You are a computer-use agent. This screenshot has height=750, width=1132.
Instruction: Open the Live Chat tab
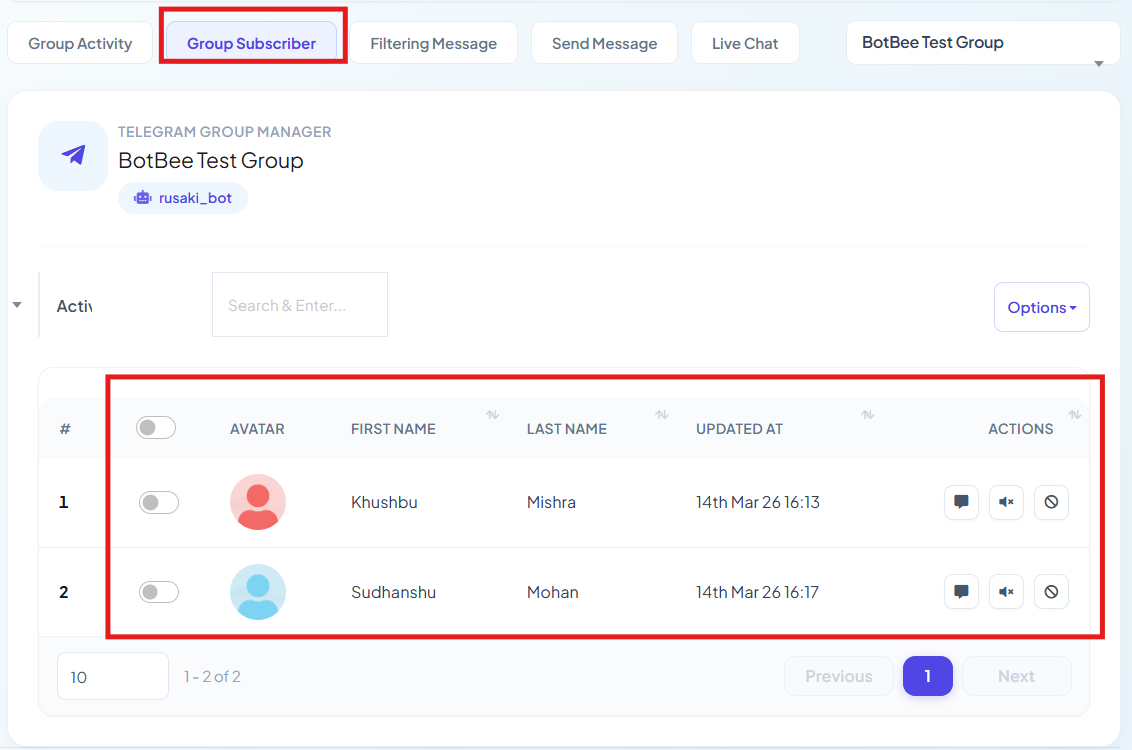point(745,43)
